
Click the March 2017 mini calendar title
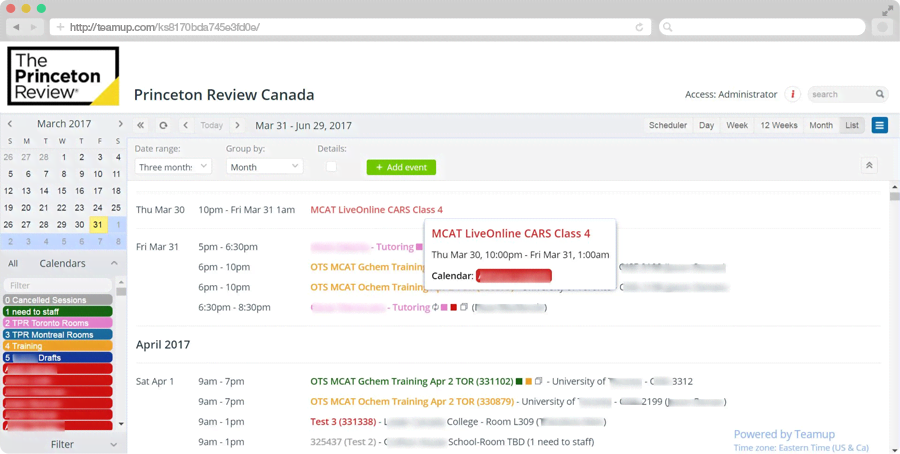[64, 124]
